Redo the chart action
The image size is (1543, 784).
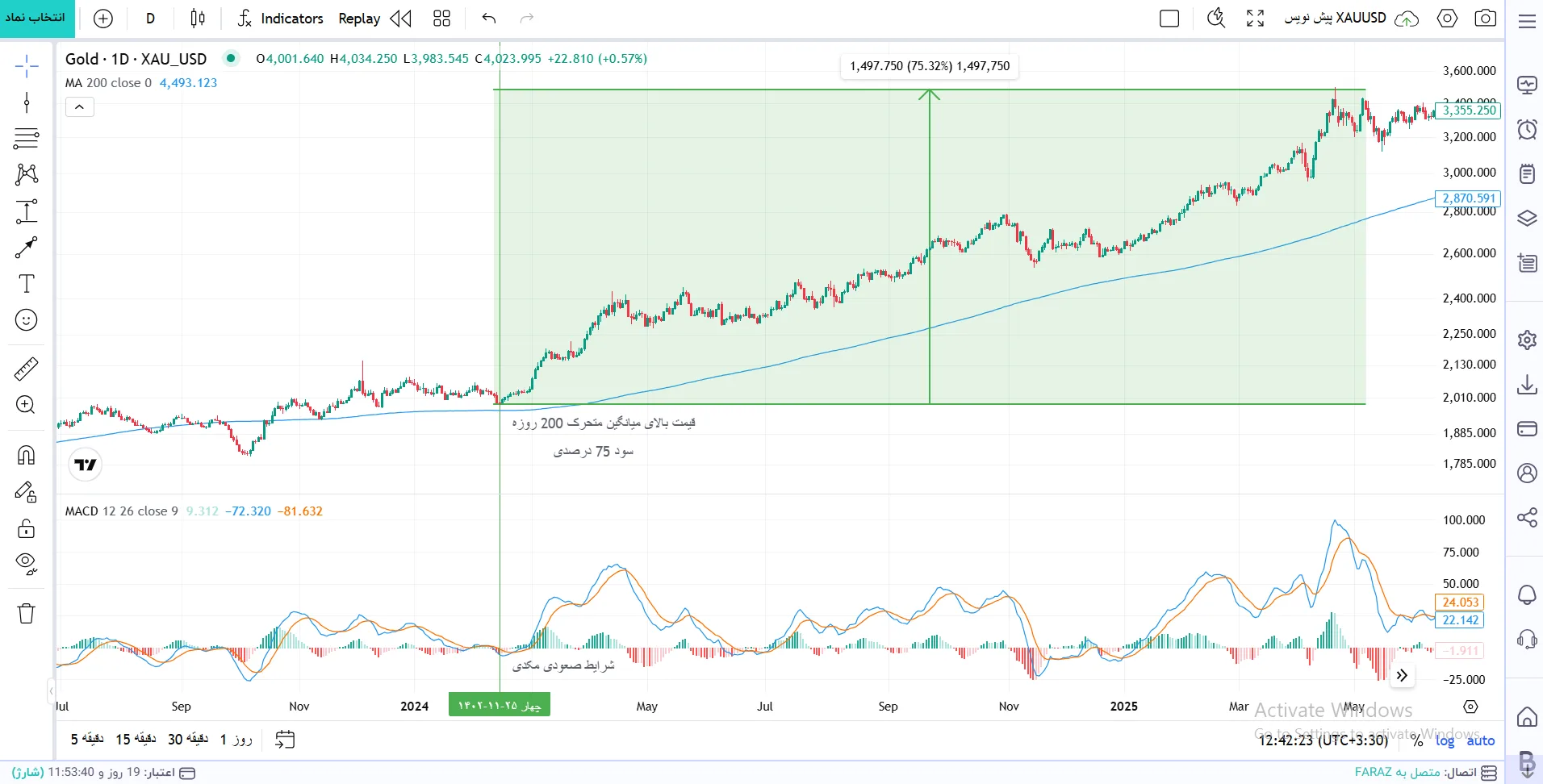(x=527, y=19)
